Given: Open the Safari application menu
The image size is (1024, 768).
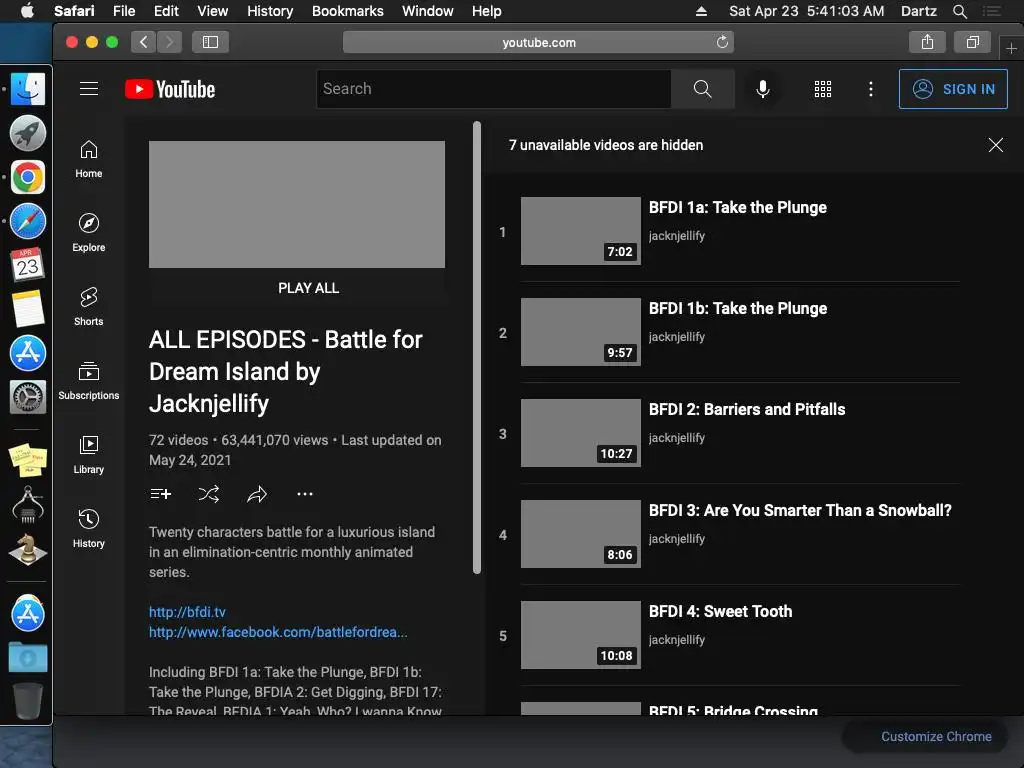Looking at the screenshot, I should click(74, 11).
